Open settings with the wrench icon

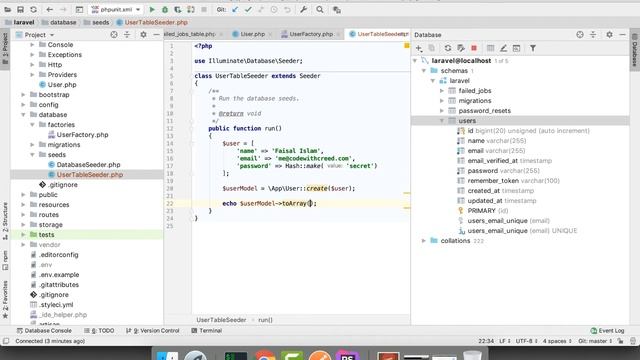303,9
